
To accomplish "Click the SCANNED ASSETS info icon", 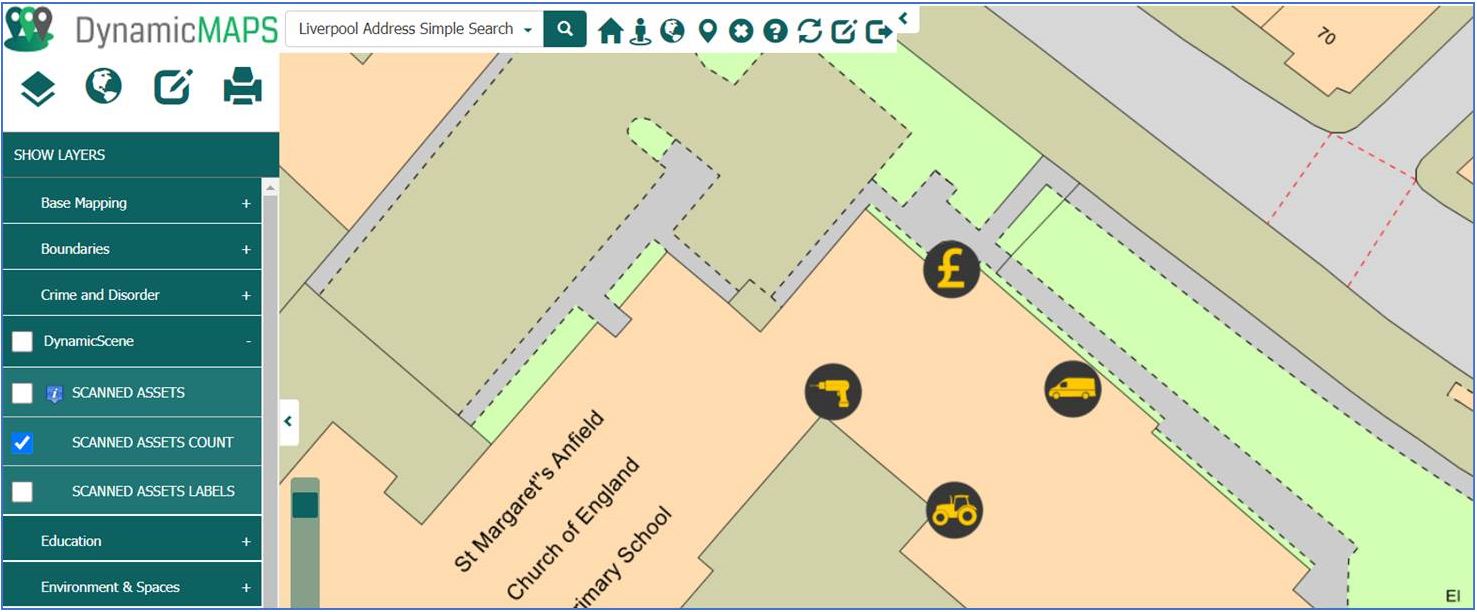I will (55, 394).
